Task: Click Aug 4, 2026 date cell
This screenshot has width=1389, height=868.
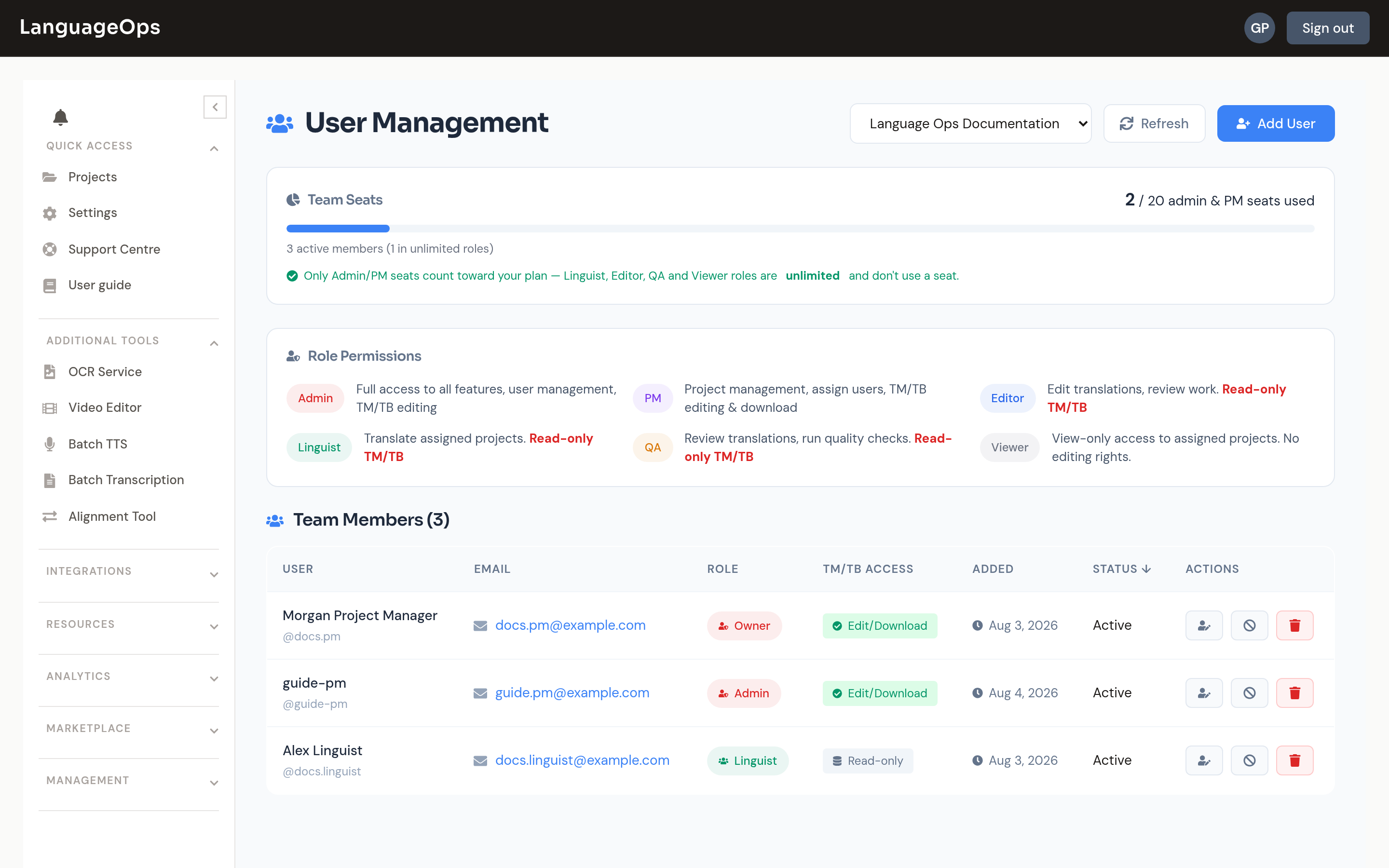Action: pos(1015,693)
